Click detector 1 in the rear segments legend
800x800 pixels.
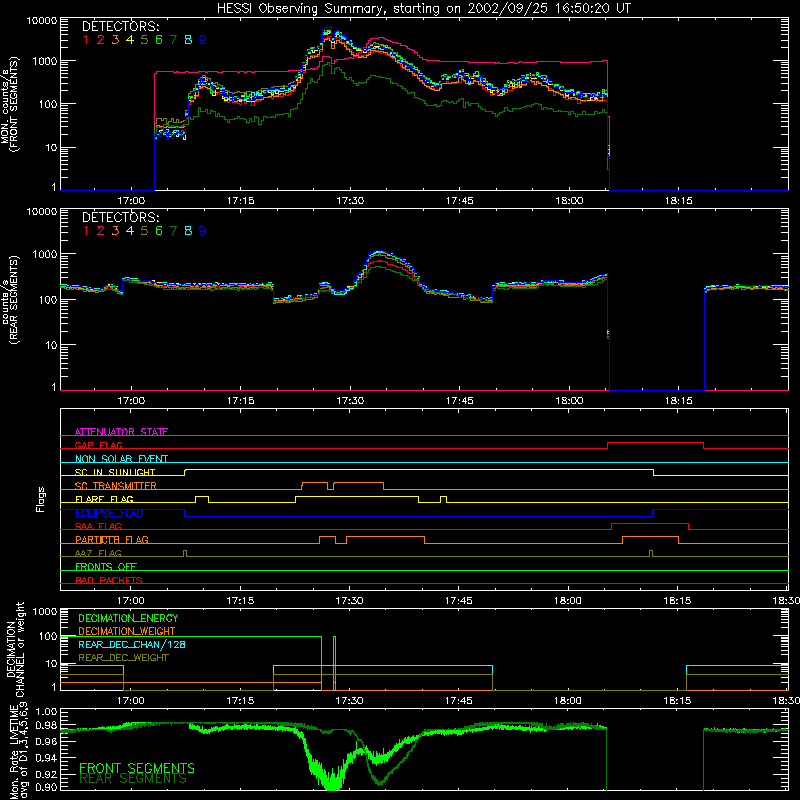86,231
